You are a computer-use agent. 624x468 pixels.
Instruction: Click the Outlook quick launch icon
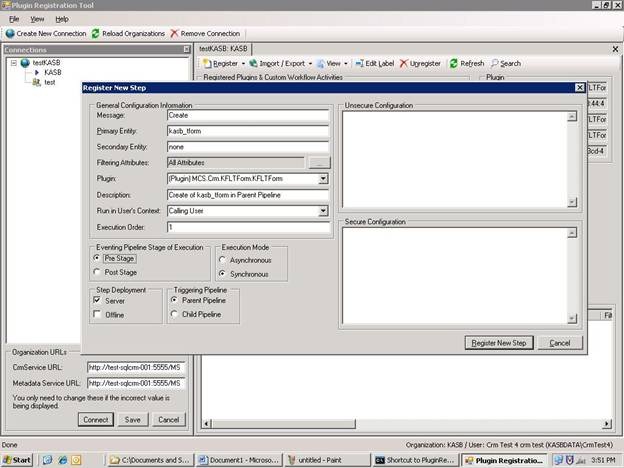76,460
